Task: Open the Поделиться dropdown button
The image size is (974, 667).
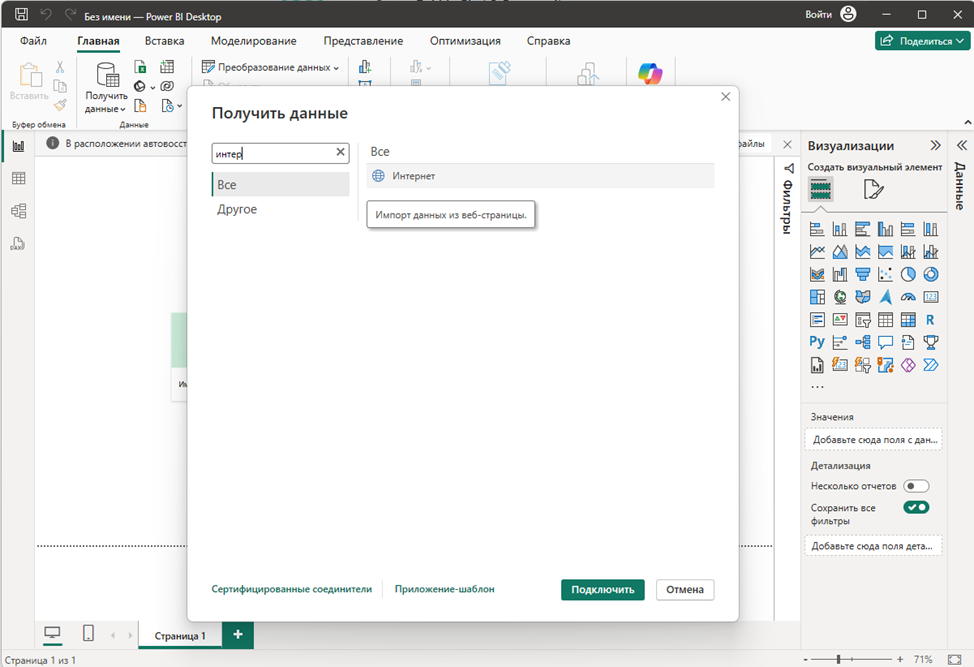Action: (922, 41)
